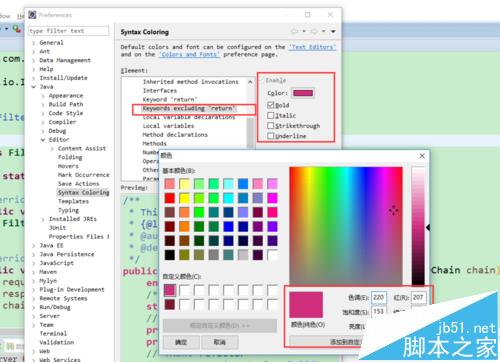
Task: Select 'Inherited method invocations' element
Action: [191, 82]
